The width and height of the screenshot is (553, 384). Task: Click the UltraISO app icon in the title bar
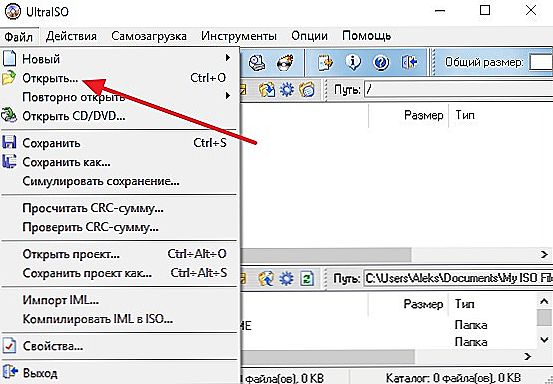pos(12,11)
